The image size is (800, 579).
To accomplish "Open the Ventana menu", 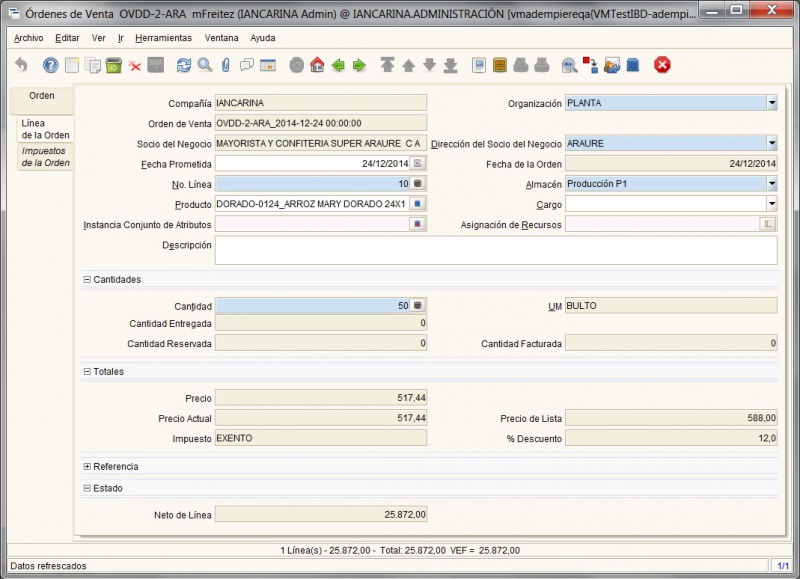I will (x=221, y=38).
